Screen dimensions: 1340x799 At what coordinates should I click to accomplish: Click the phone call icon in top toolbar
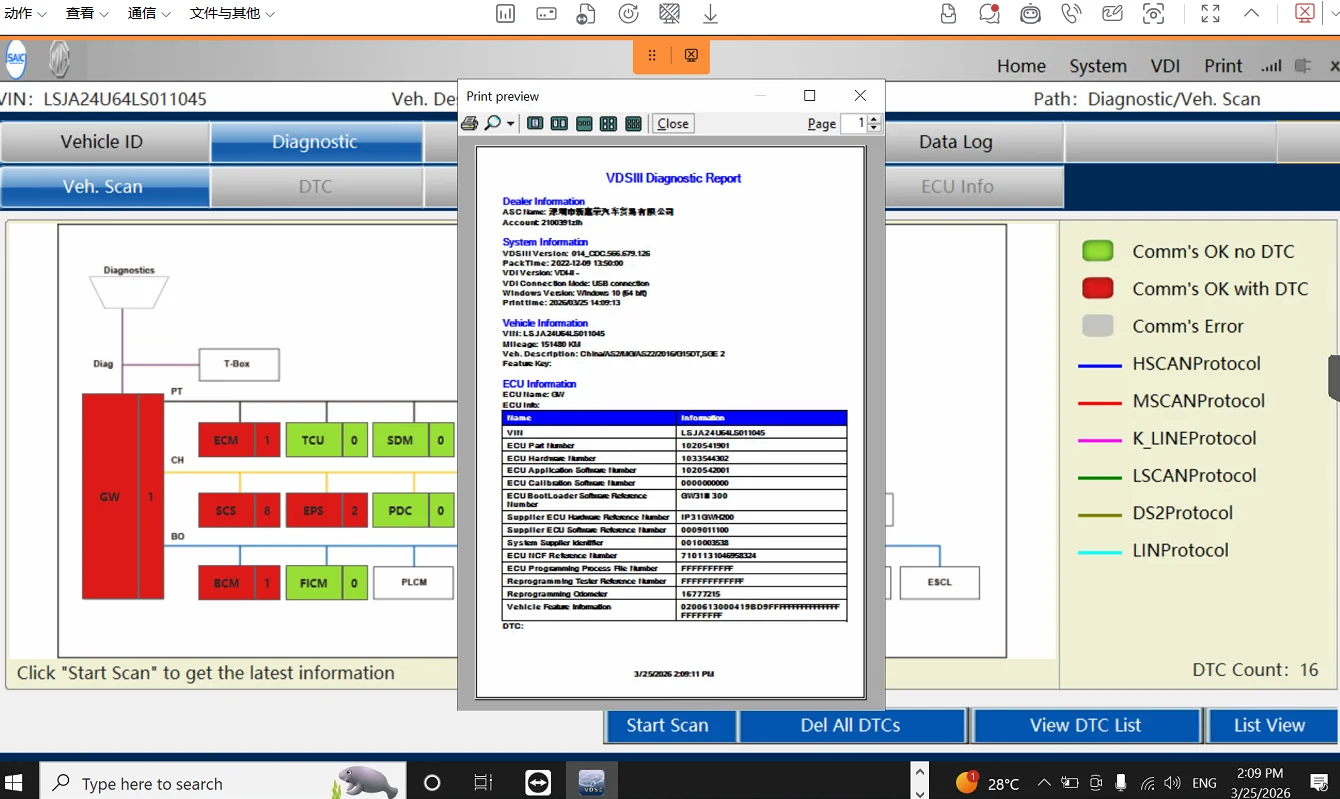coord(1071,14)
